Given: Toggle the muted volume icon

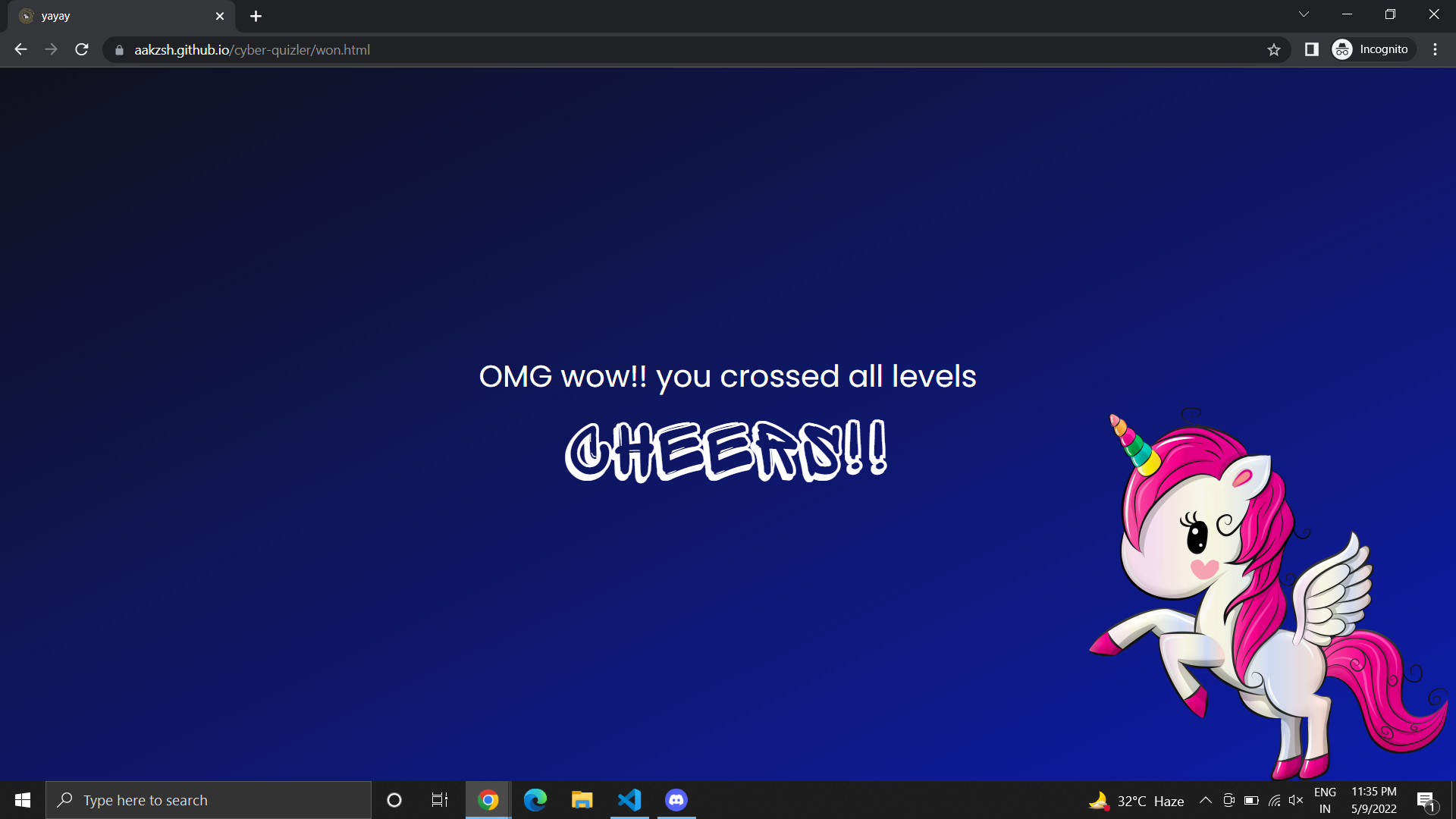Looking at the screenshot, I should point(1296,800).
